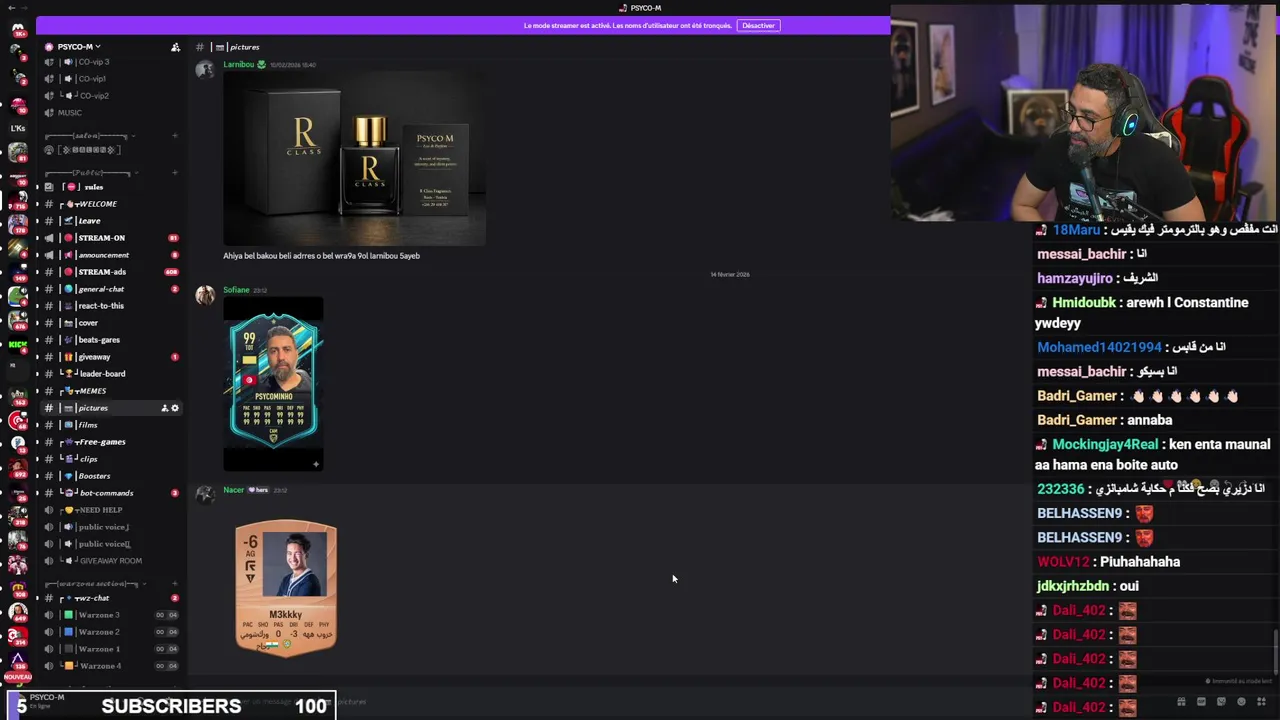Viewport: 1280px width, 720px height.
Task: Collapse the salon category
Action: [x=90, y=136]
